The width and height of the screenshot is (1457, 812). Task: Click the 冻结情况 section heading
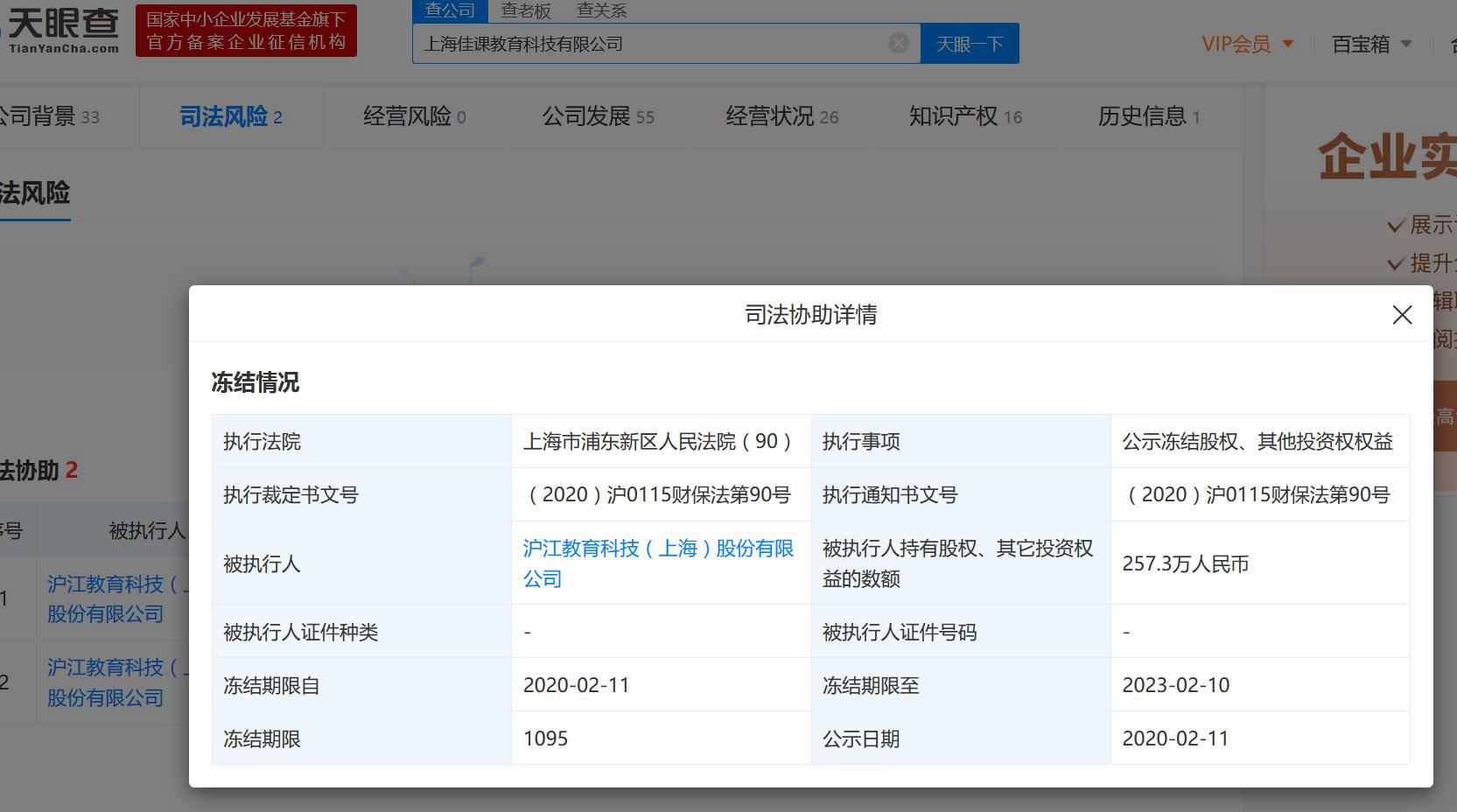(256, 382)
